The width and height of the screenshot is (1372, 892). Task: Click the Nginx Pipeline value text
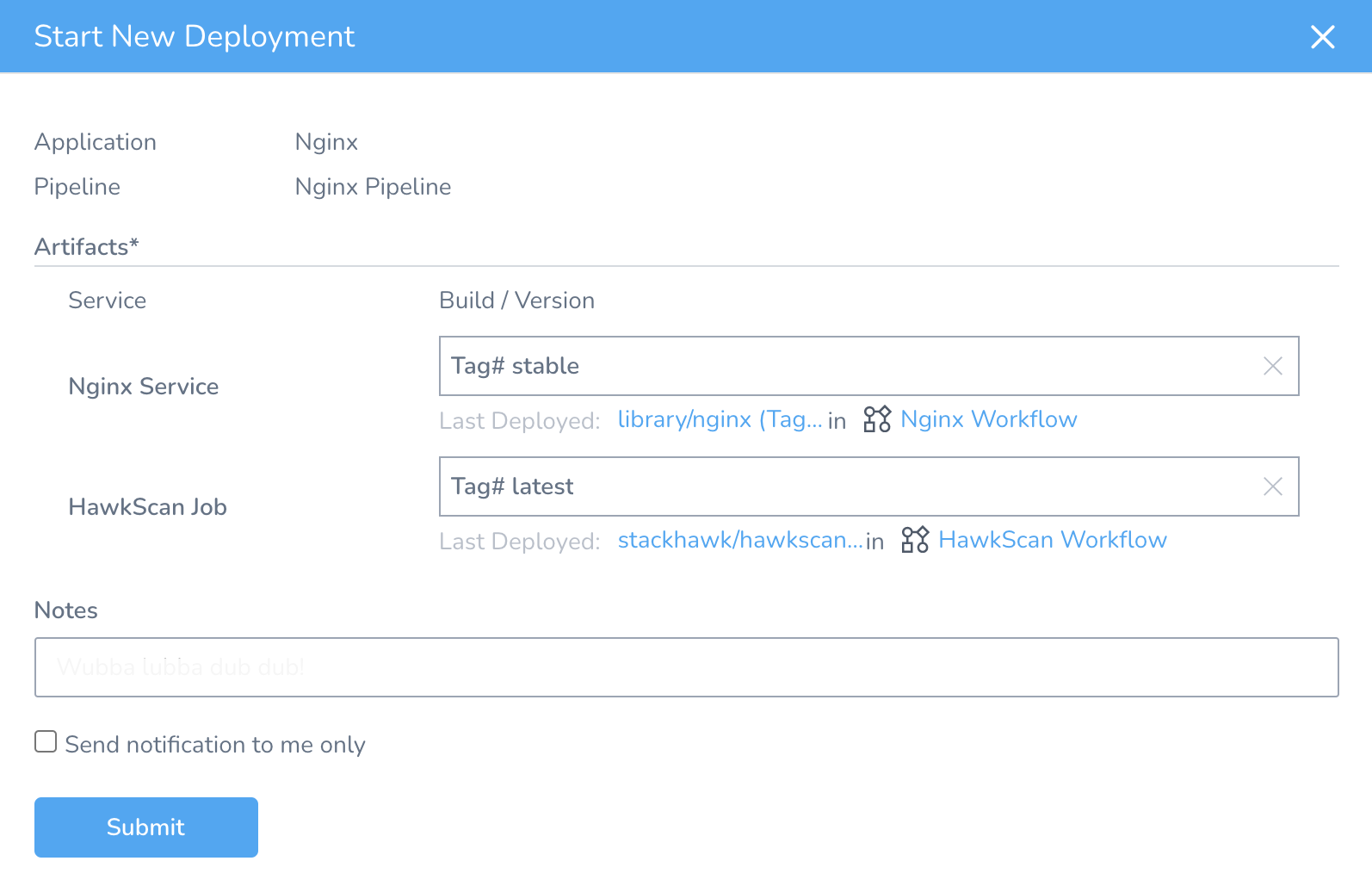click(x=373, y=187)
